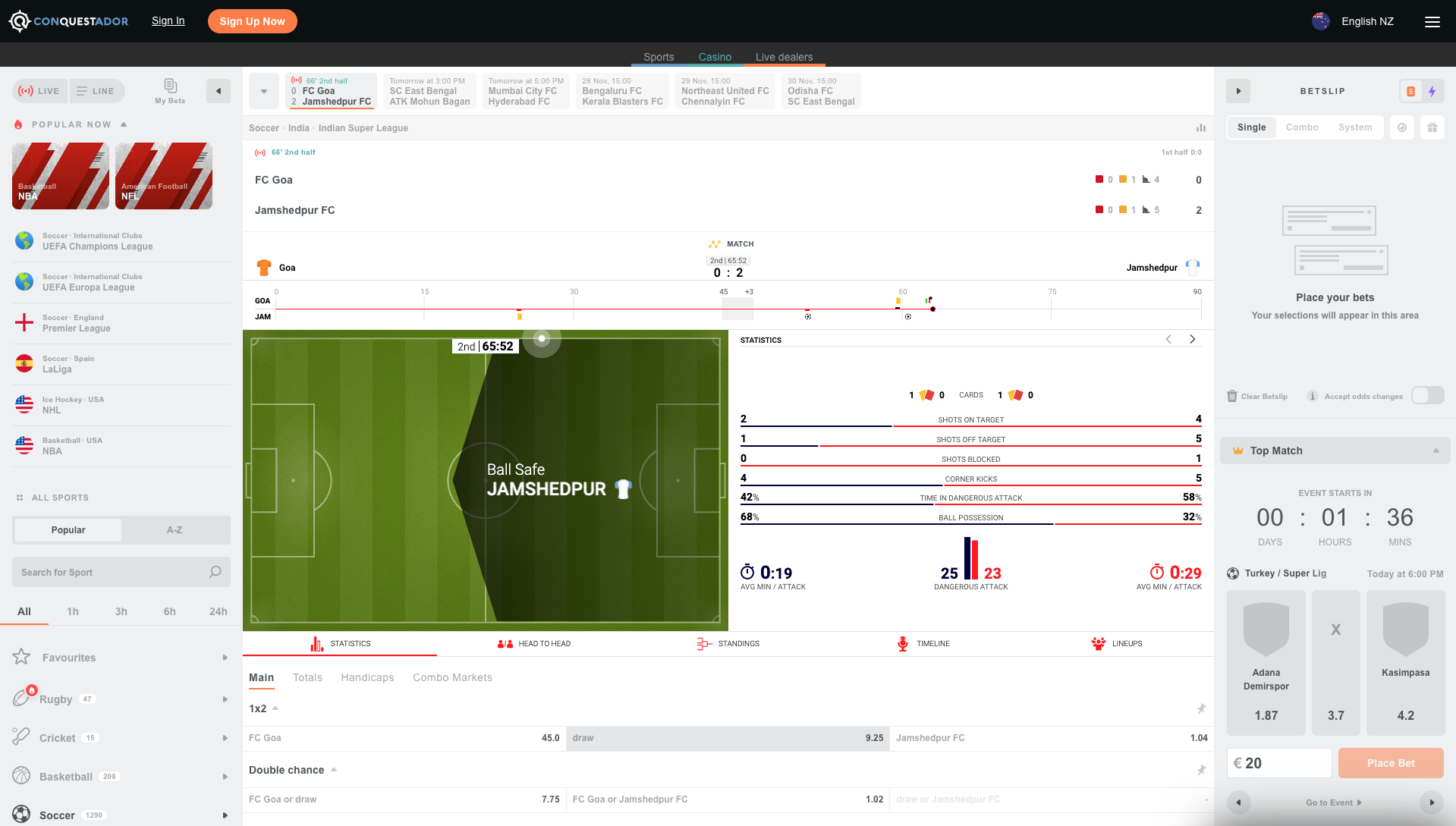Filter events by 24h
Screen dimensions: 1456x826
(x=219, y=611)
